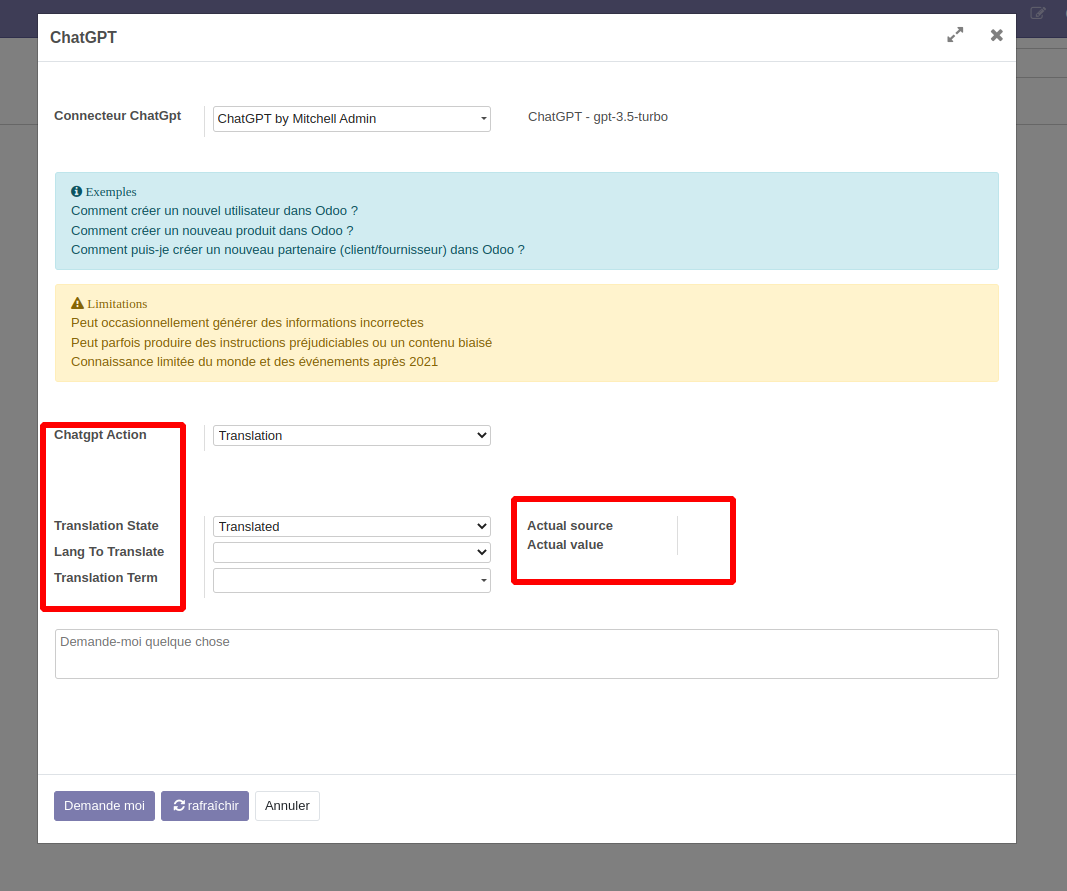Open the Chatgpt Action Translation dropdown

point(352,436)
